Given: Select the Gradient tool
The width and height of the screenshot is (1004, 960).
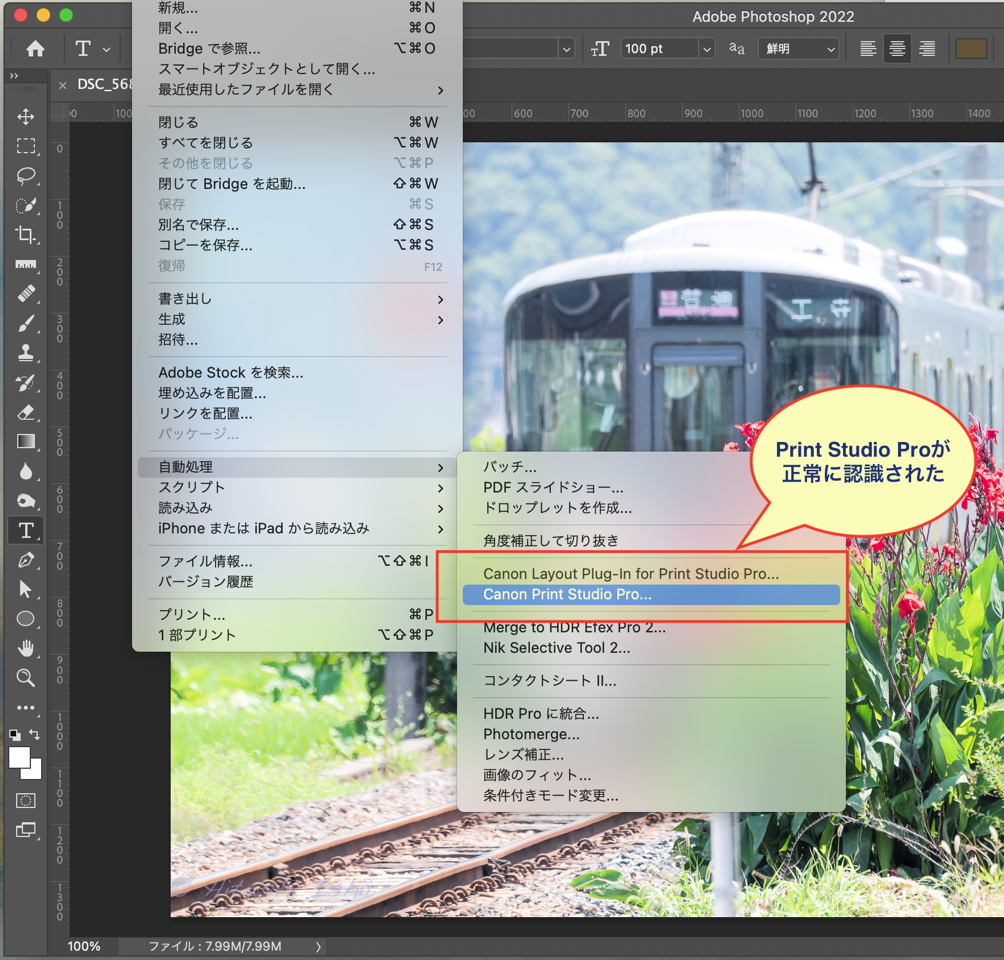Looking at the screenshot, I should click(x=26, y=441).
